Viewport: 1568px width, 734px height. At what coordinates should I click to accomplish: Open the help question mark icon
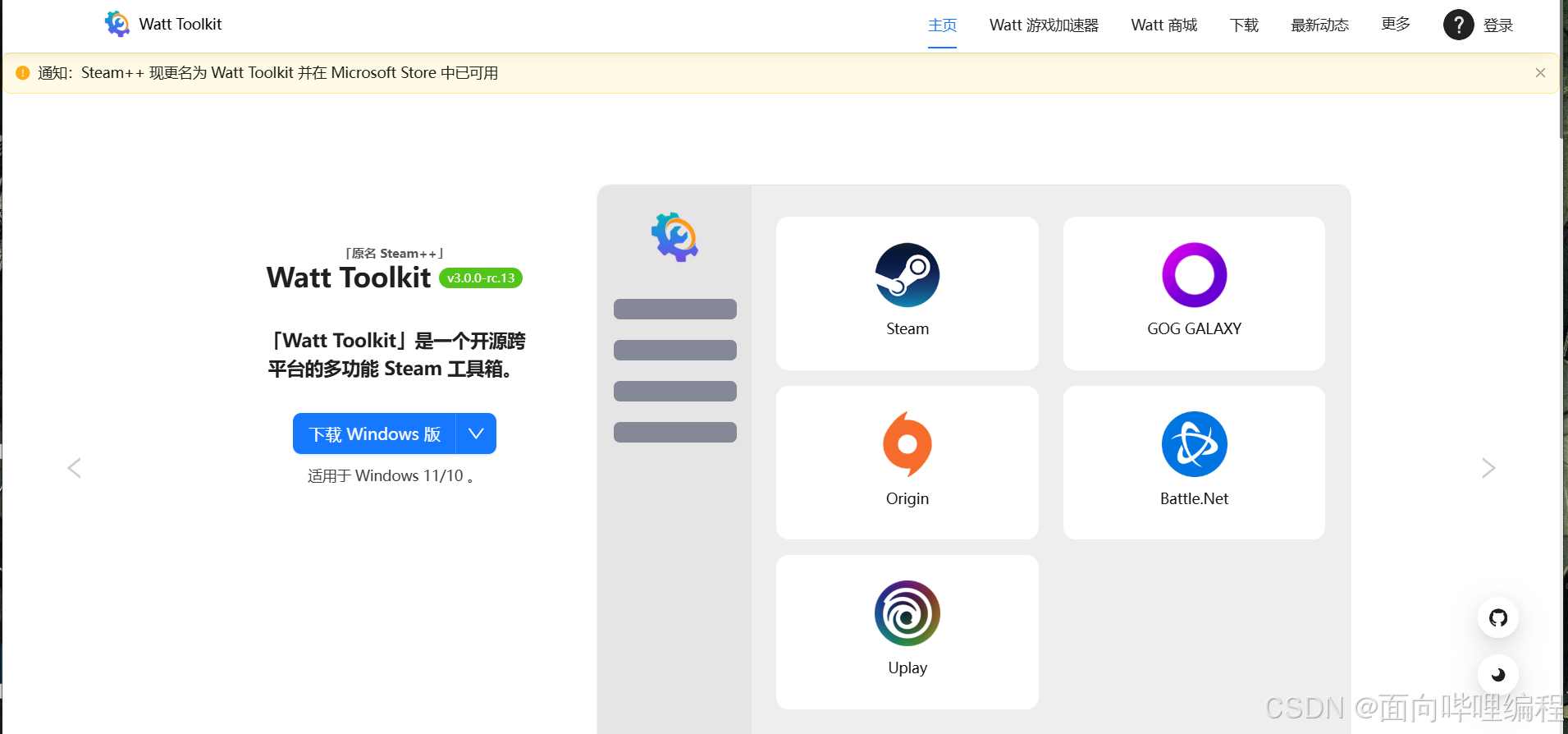pos(1458,25)
